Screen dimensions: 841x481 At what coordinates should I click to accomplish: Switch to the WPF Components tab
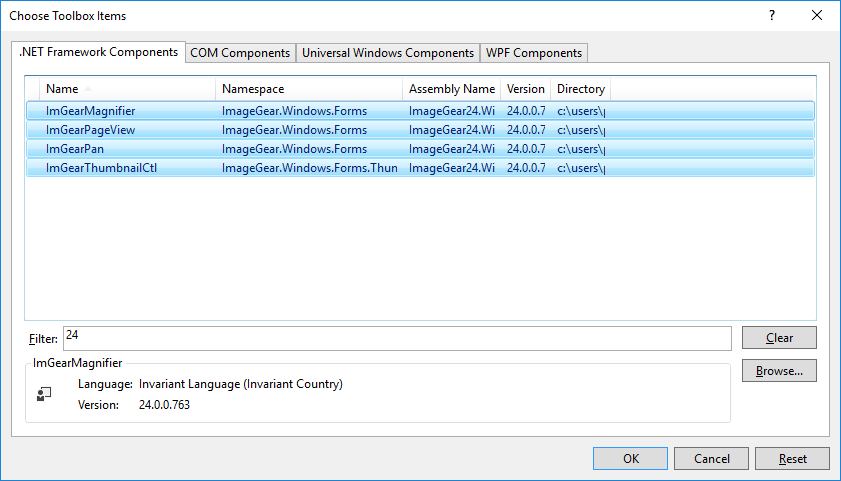click(x=534, y=53)
